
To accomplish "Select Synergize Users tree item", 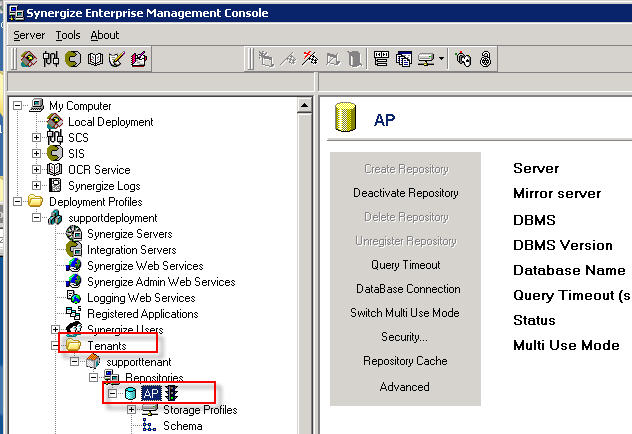I will (x=125, y=330).
